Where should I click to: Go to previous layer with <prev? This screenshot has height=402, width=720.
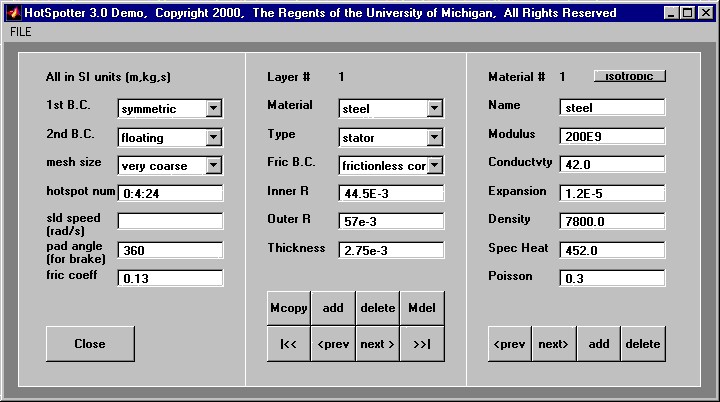point(332,344)
